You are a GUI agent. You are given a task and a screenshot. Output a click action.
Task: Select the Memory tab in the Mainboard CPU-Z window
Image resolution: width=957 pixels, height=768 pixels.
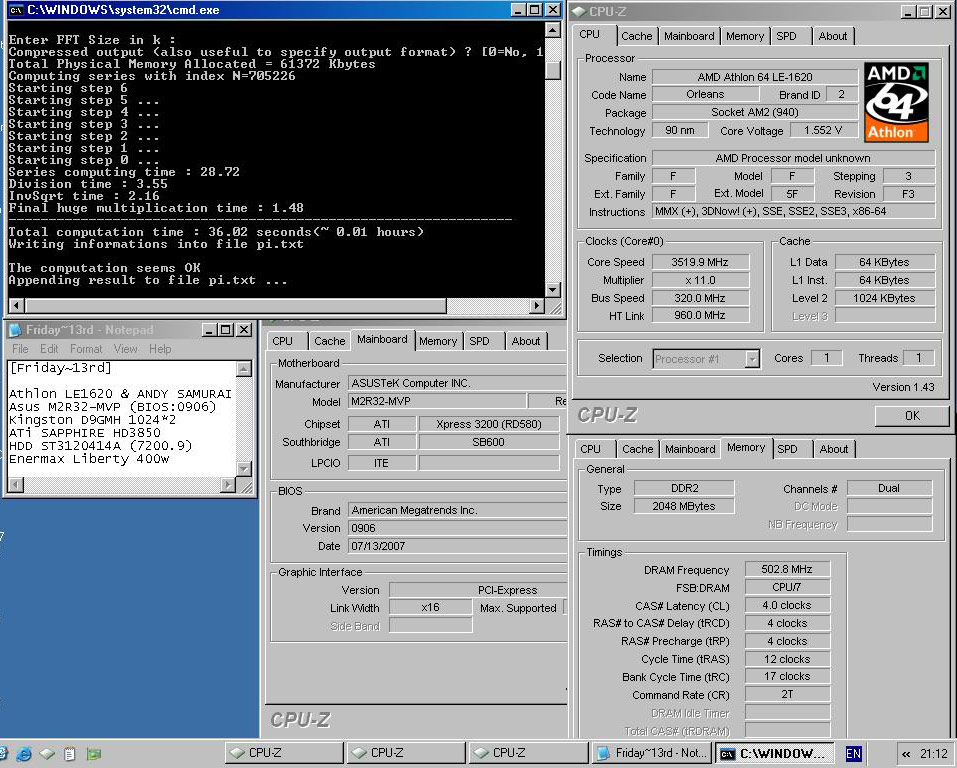[x=438, y=341]
